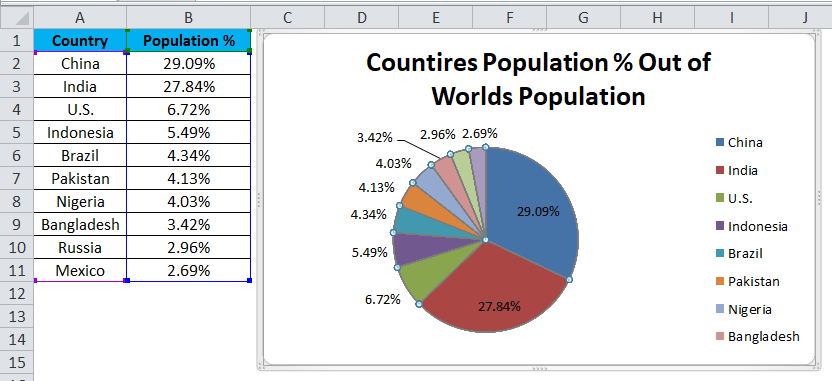Select the Nigeria legend entry

point(743,309)
